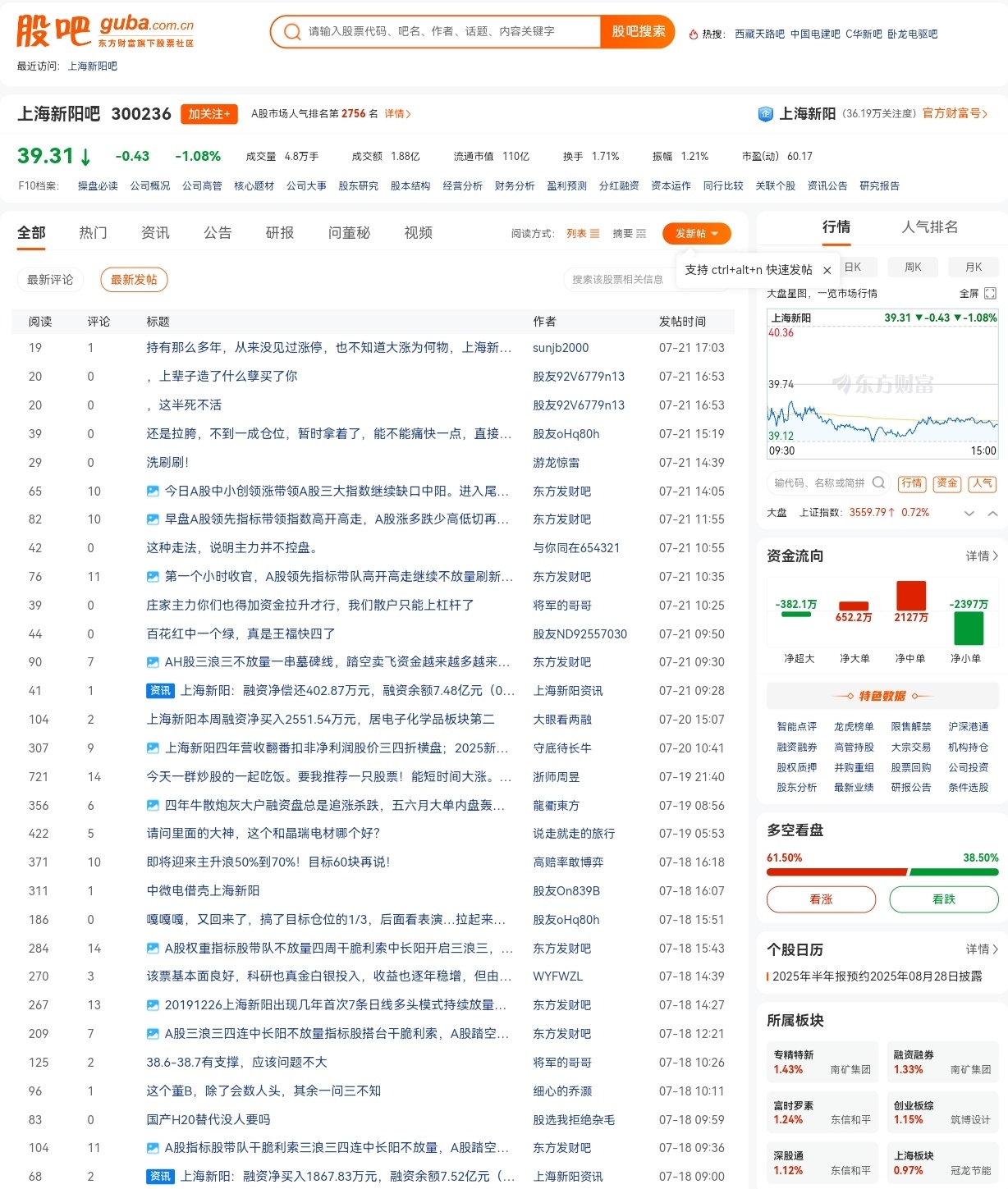Image resolution: width=1008 pixels, height=1189 pixels.
Task: Click image icon on post 上海新阳四年营收翻番
Action: tap(153, 748)
